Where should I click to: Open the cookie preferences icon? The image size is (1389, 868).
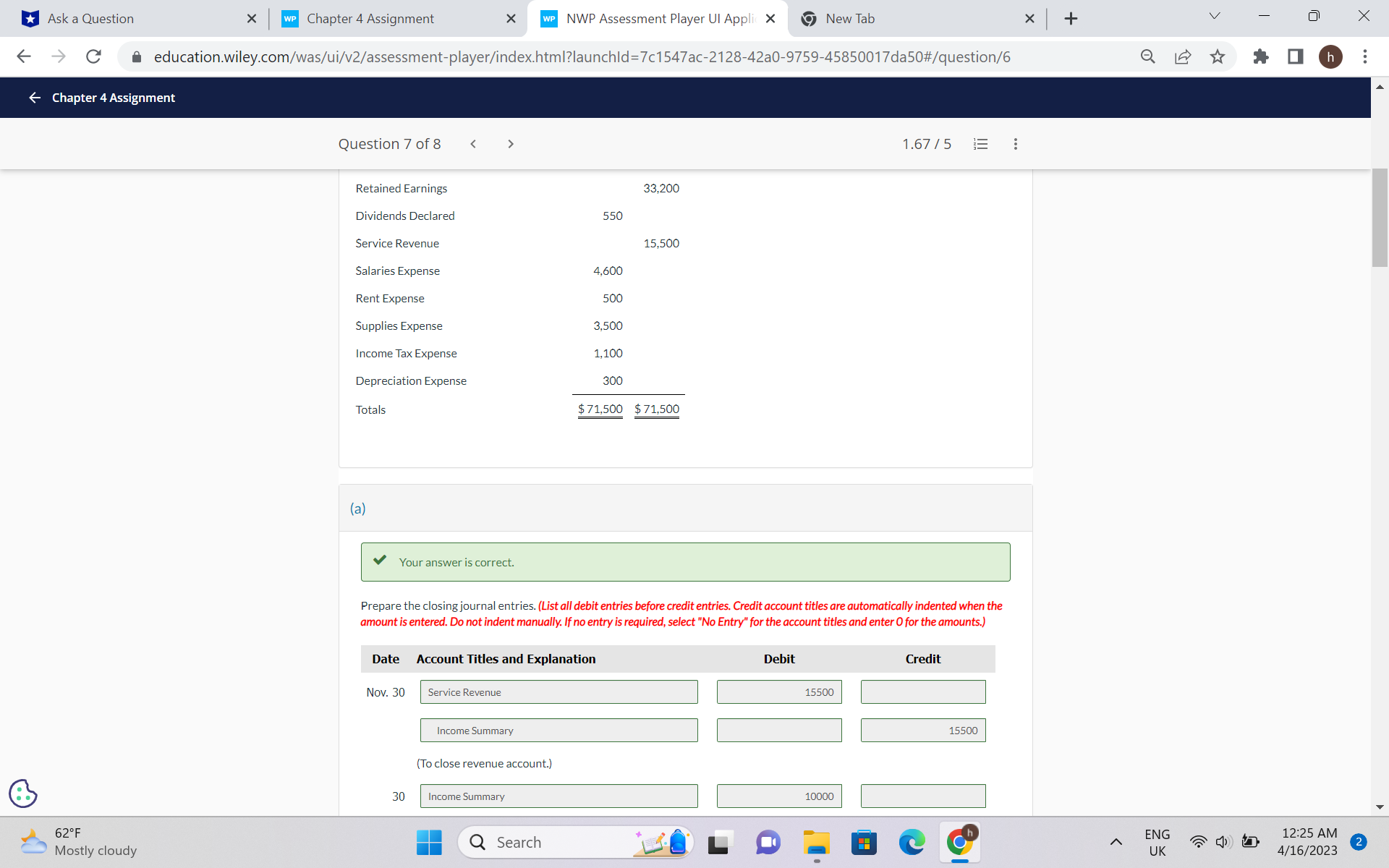tap(23, 793)
